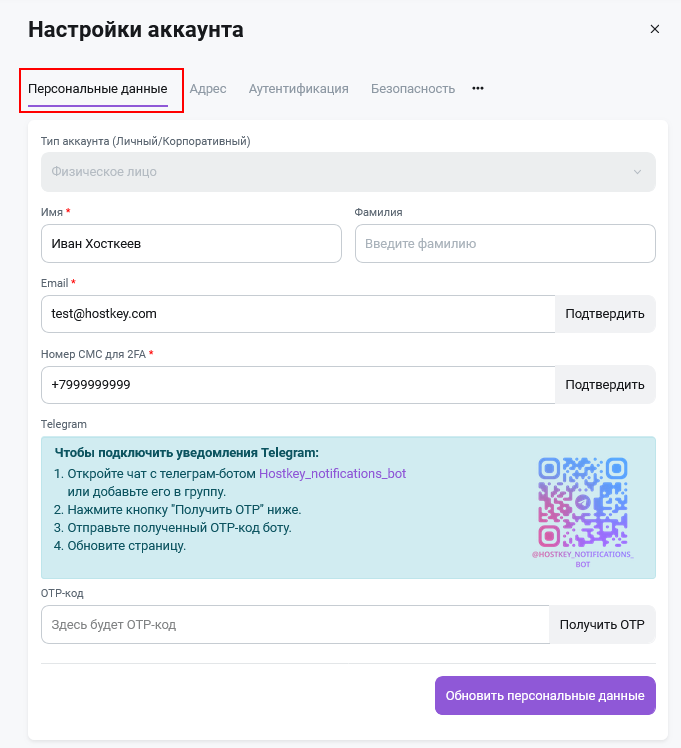
Task: Click Подтвердить next to the SMS number
Action: (605, 385)
